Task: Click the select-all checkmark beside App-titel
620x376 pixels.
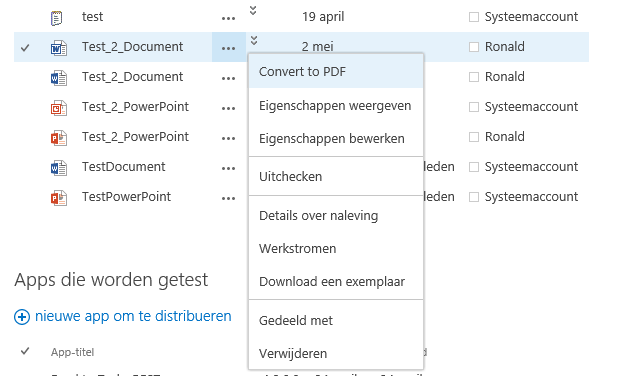Action: click(25, 351)
